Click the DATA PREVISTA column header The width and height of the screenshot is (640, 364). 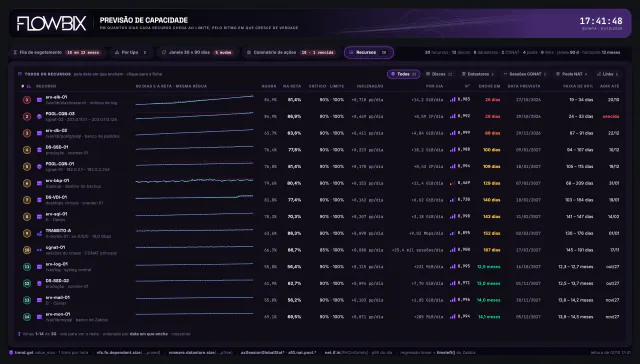[x=524, y=86]
